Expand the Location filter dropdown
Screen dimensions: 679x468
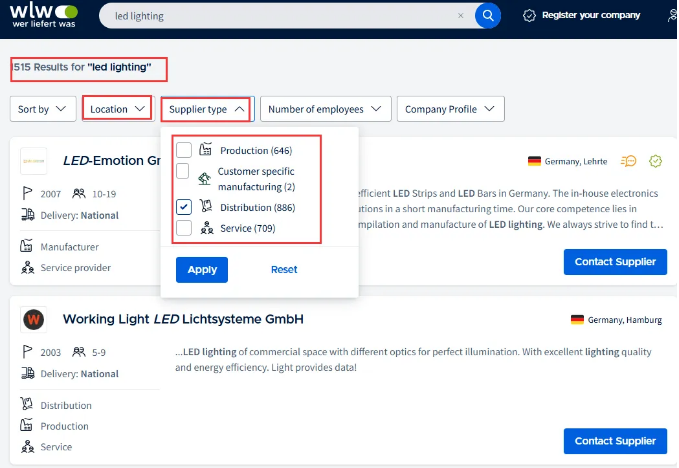coord(117,109)
